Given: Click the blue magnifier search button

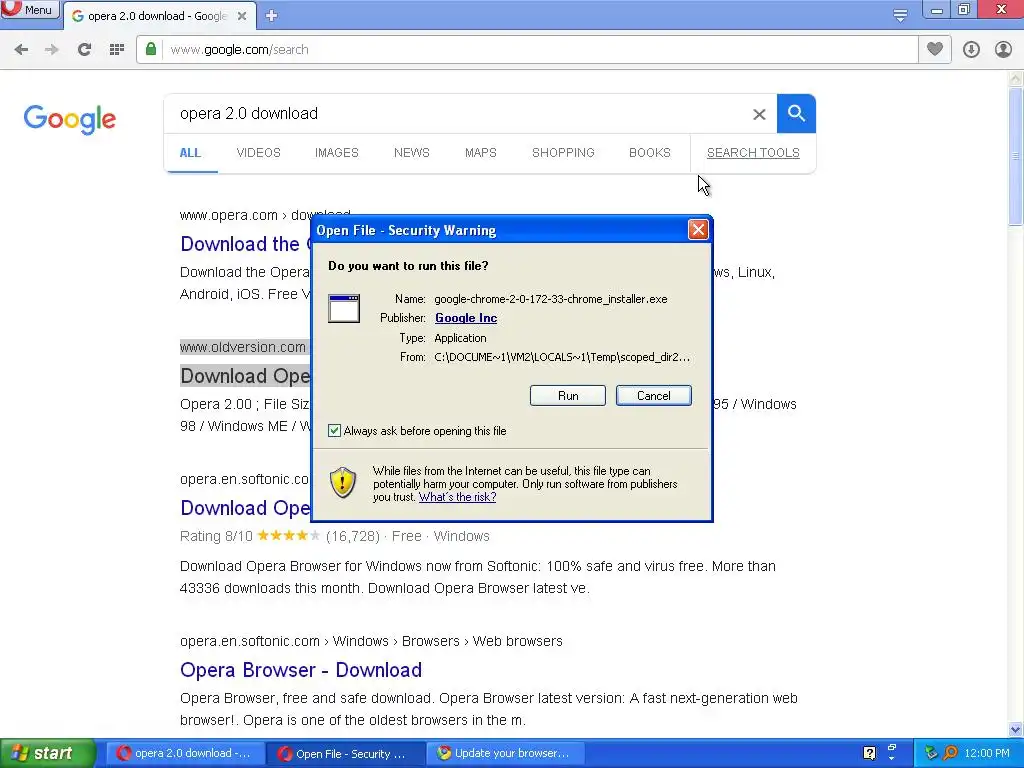Looking at the screenshot, I should click(796, 114).
